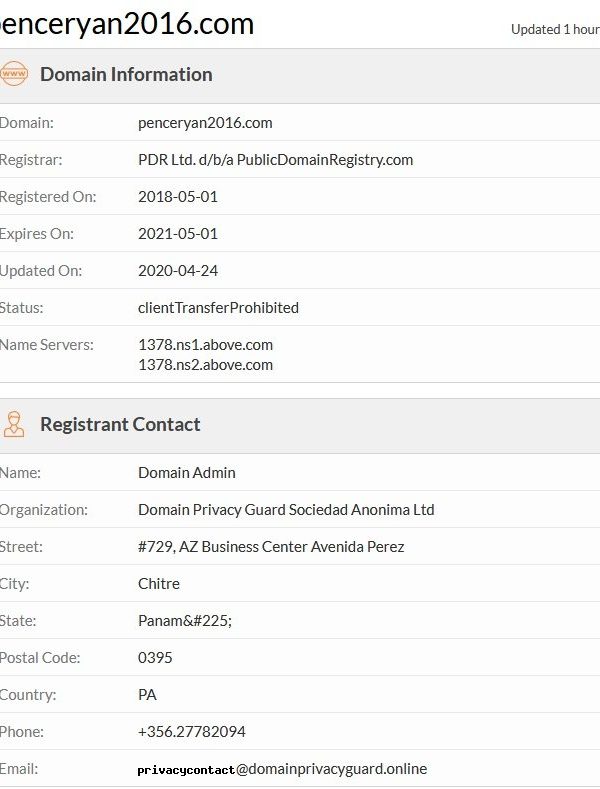
Task: Click name server 1378.ns2.above.com
Action: (x=205, y=365)
